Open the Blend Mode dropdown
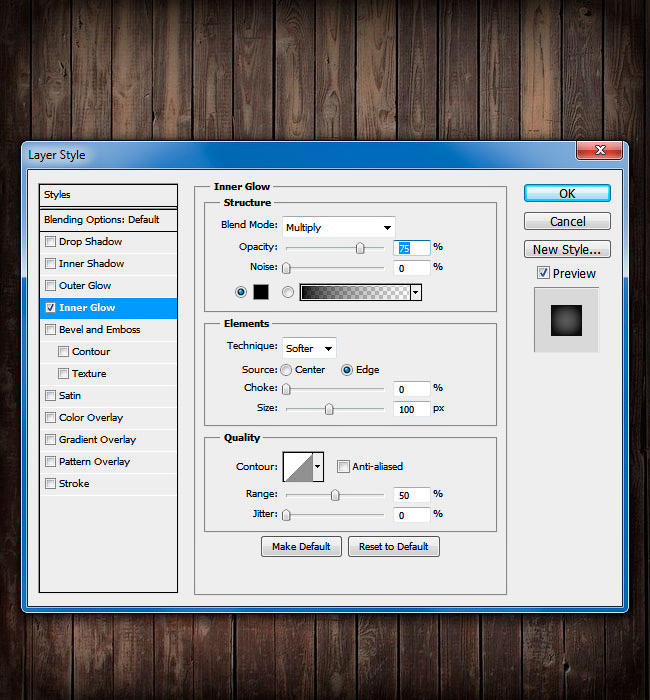The height and width of the screenshot is (700, 650). [x=339, y=227]
